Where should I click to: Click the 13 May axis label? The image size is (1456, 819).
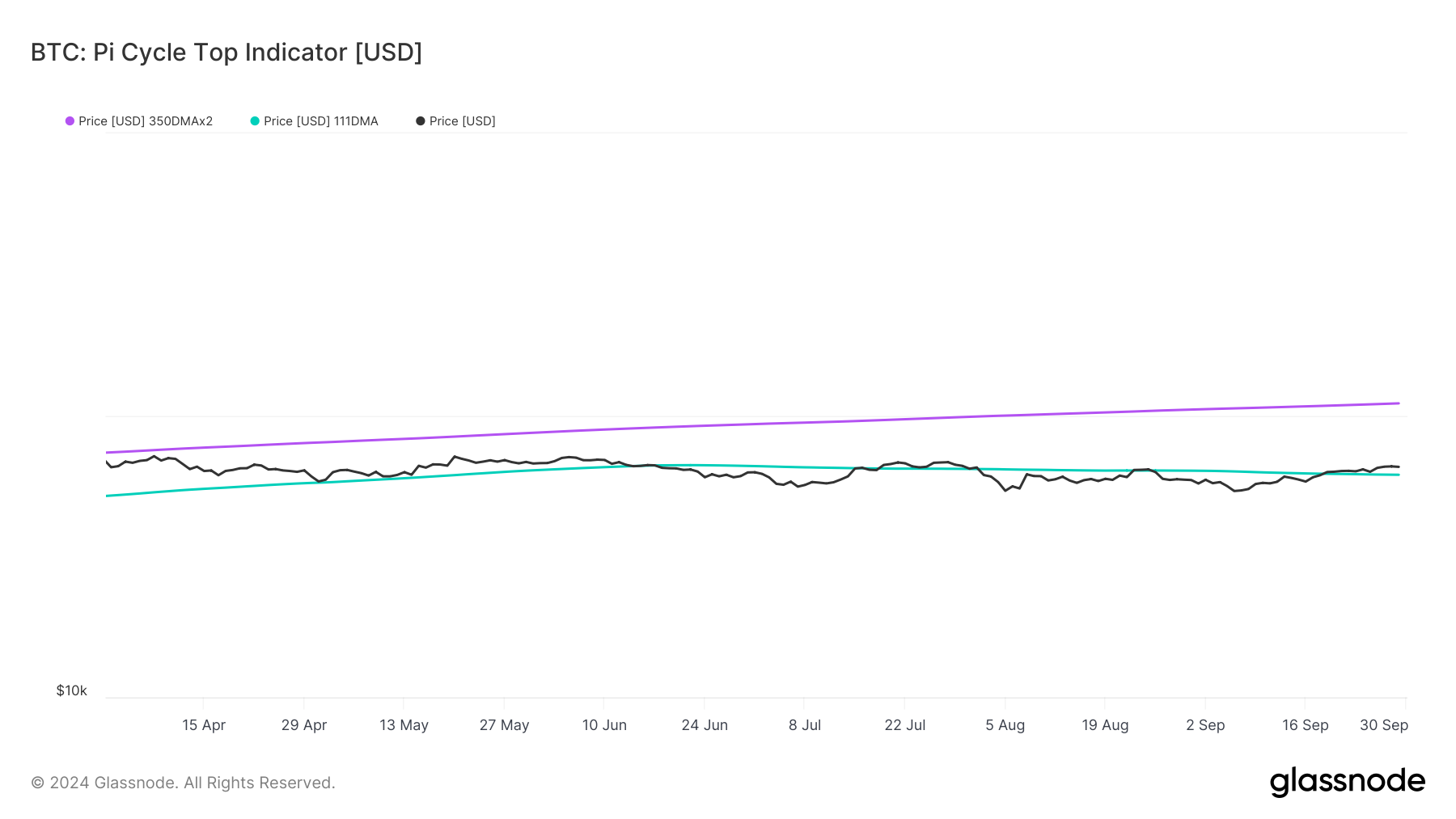click(404, 725)
